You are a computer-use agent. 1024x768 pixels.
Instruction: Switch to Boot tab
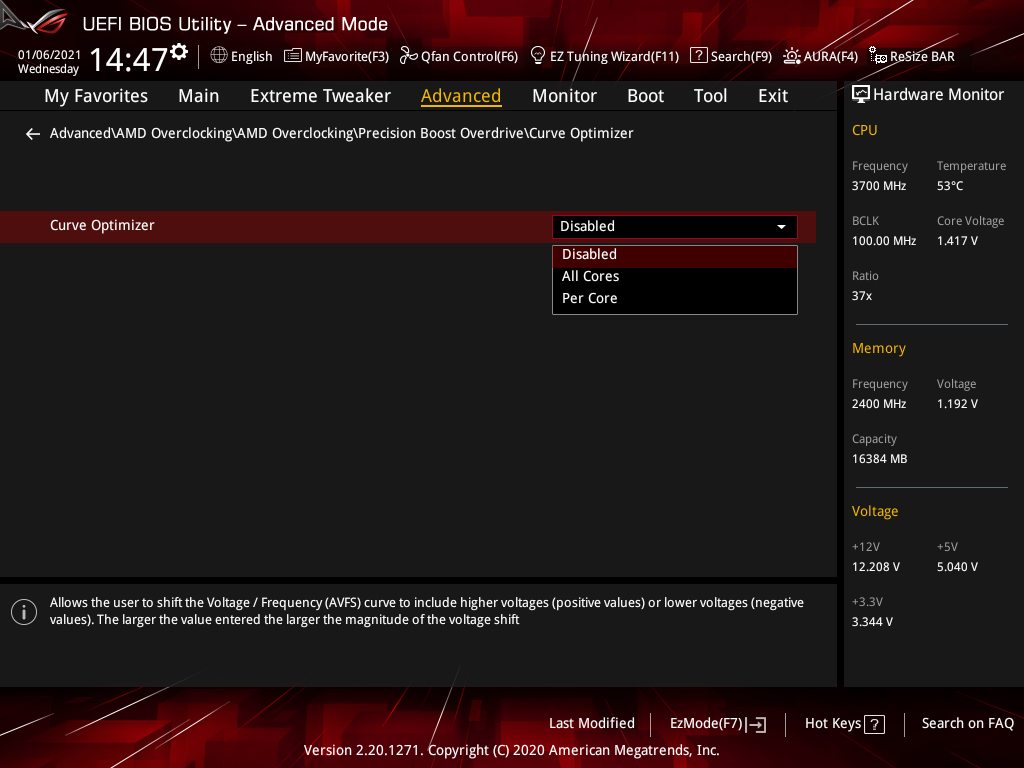tap(645, 96)
